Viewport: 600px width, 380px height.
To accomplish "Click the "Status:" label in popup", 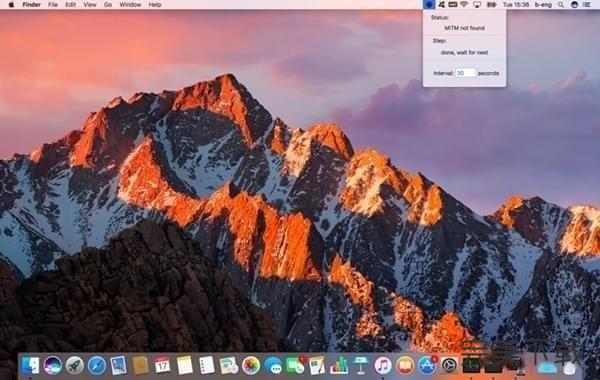I will coord(439,18).
